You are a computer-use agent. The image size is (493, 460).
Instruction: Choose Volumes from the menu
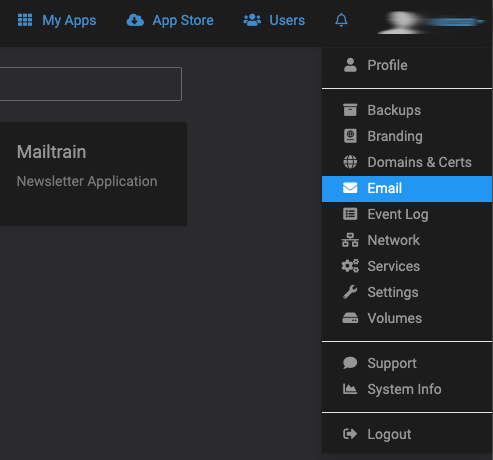pyautogui.click(x=407, y=318)
